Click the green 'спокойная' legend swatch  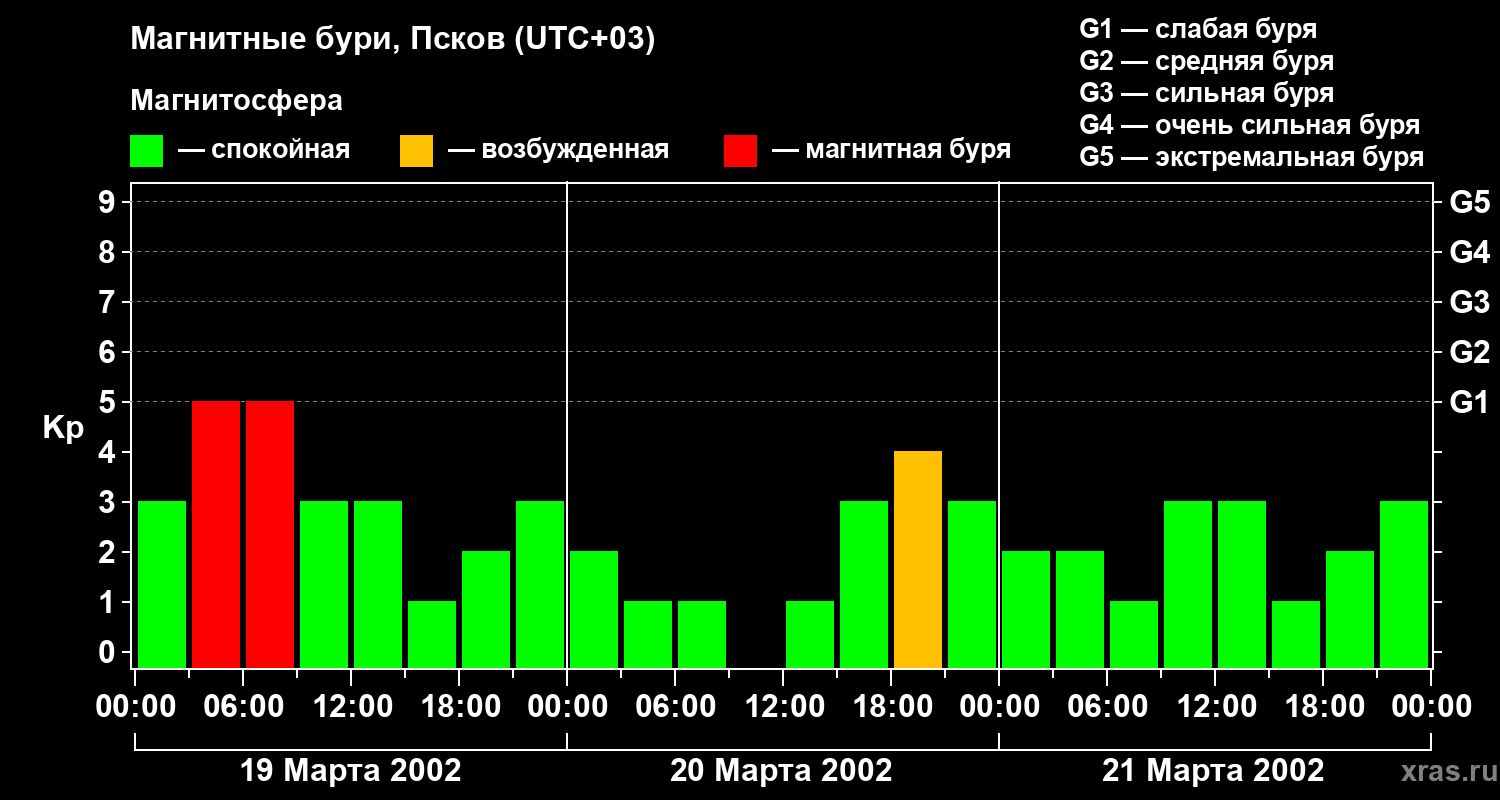pyautogui.click(x=146, y=151)
